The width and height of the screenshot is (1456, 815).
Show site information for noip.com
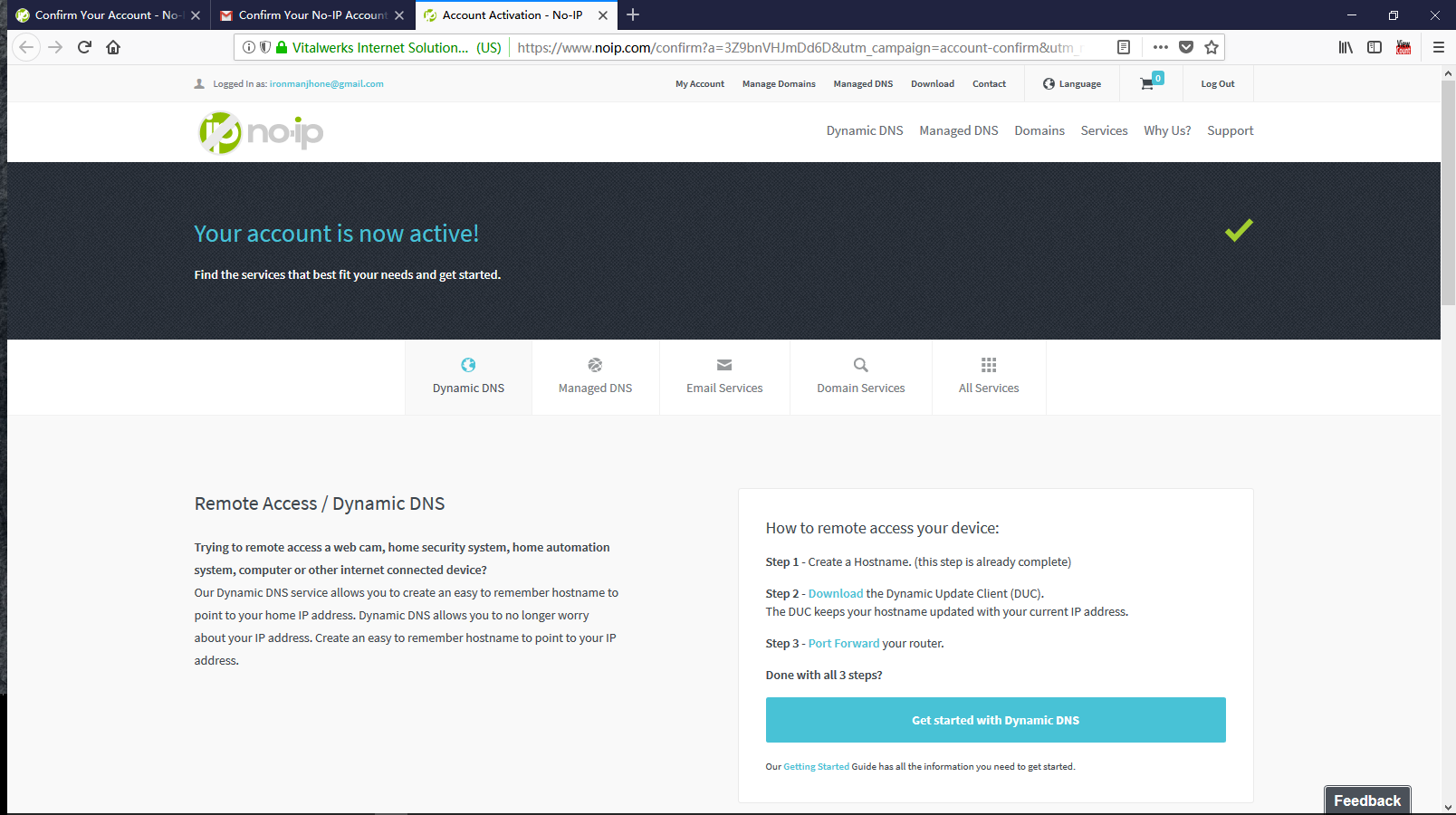(249, 47)
